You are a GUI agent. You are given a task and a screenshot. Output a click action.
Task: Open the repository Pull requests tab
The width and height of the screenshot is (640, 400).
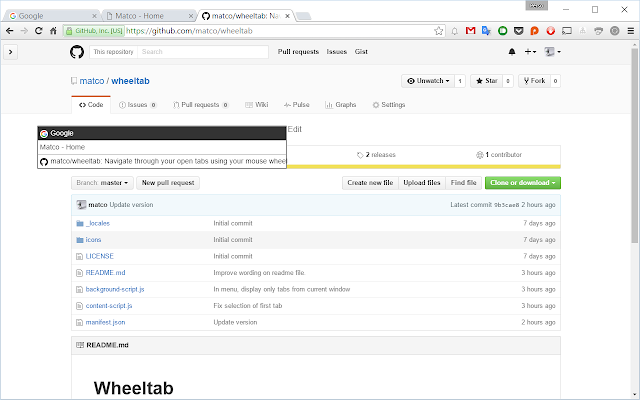[200, 105]
